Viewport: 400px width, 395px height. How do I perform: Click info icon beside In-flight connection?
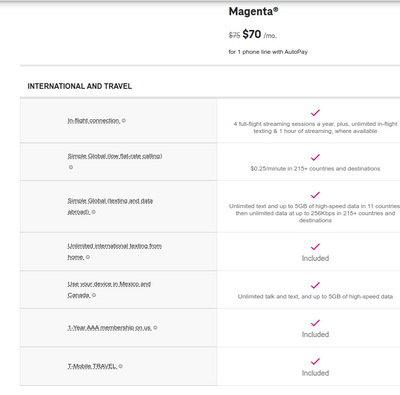124,121
